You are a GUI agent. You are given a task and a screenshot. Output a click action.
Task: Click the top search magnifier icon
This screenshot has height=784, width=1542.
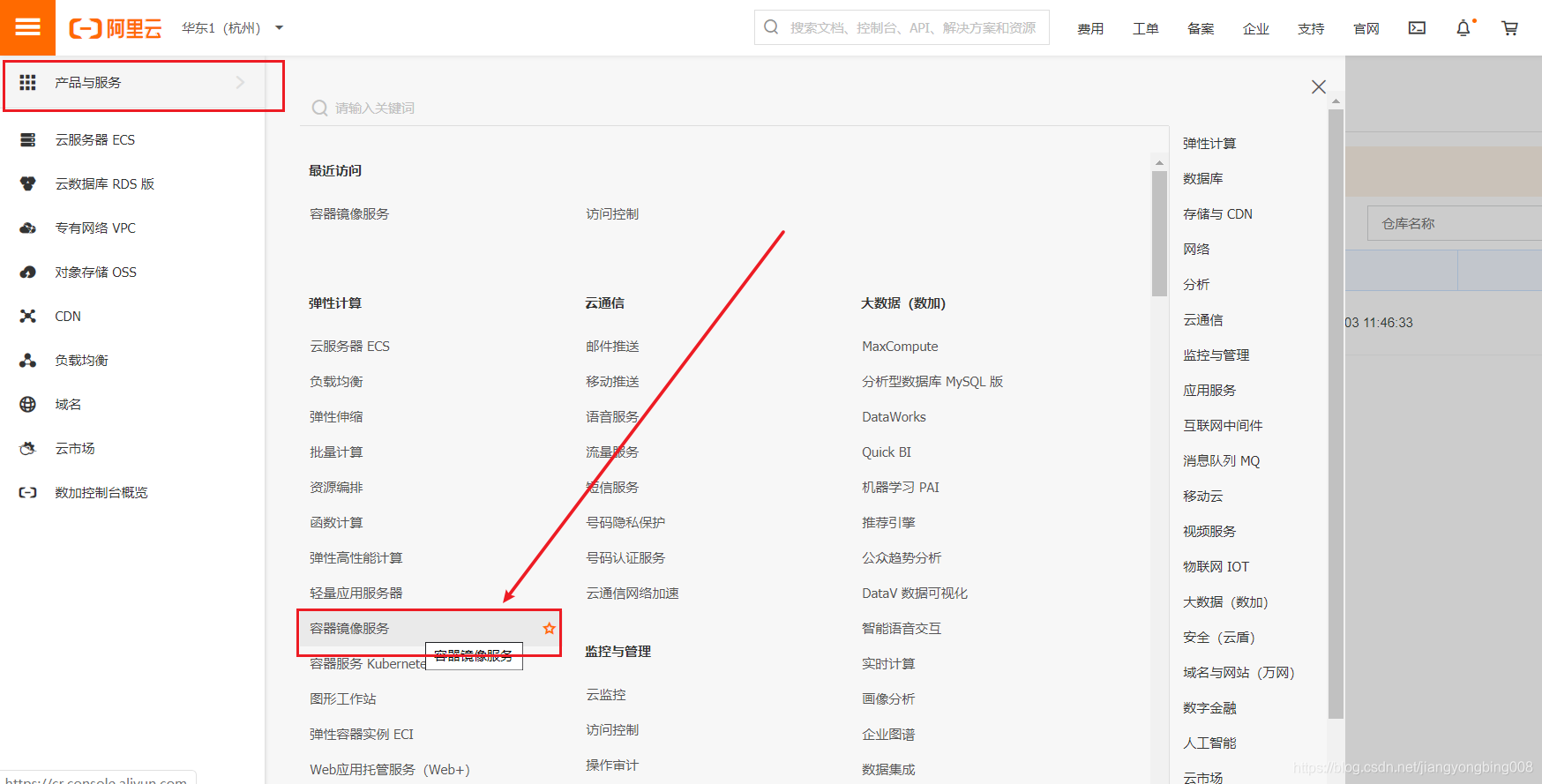pos(771,27)
